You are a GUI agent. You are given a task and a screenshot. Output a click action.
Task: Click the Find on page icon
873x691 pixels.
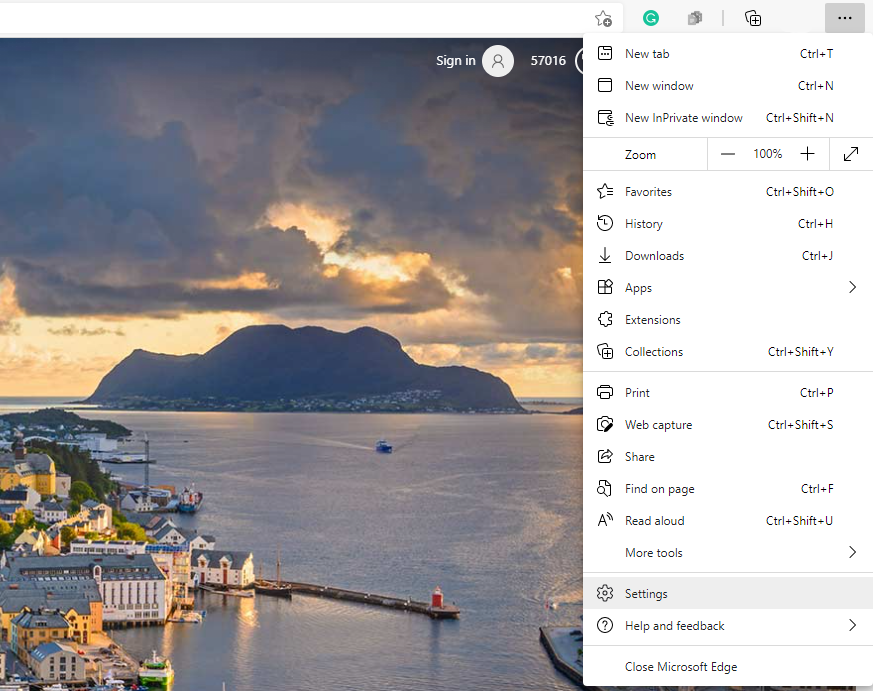[x=604, y=488]
